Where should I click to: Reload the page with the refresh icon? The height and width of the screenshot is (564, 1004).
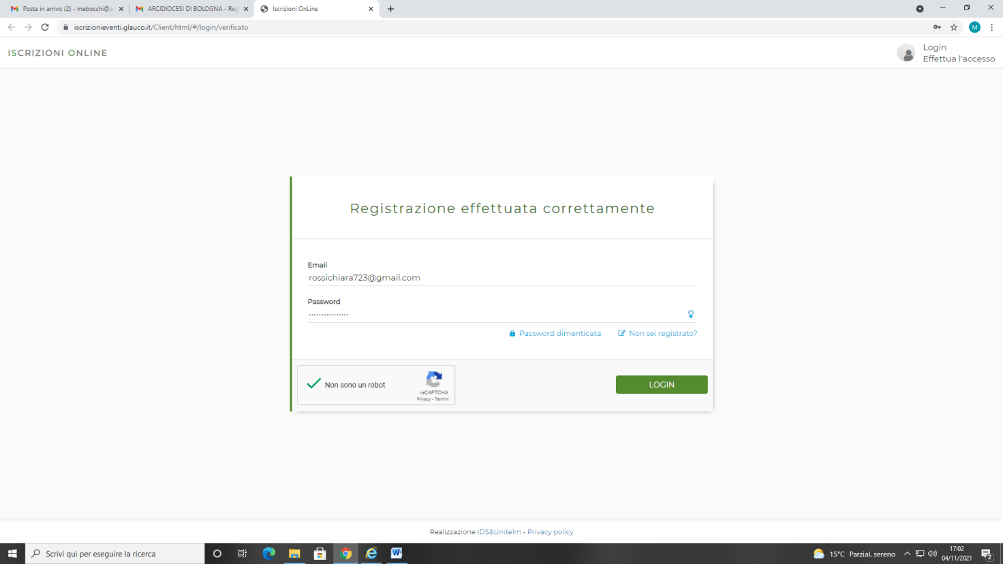pyautogui.click(x=45, y=27)
